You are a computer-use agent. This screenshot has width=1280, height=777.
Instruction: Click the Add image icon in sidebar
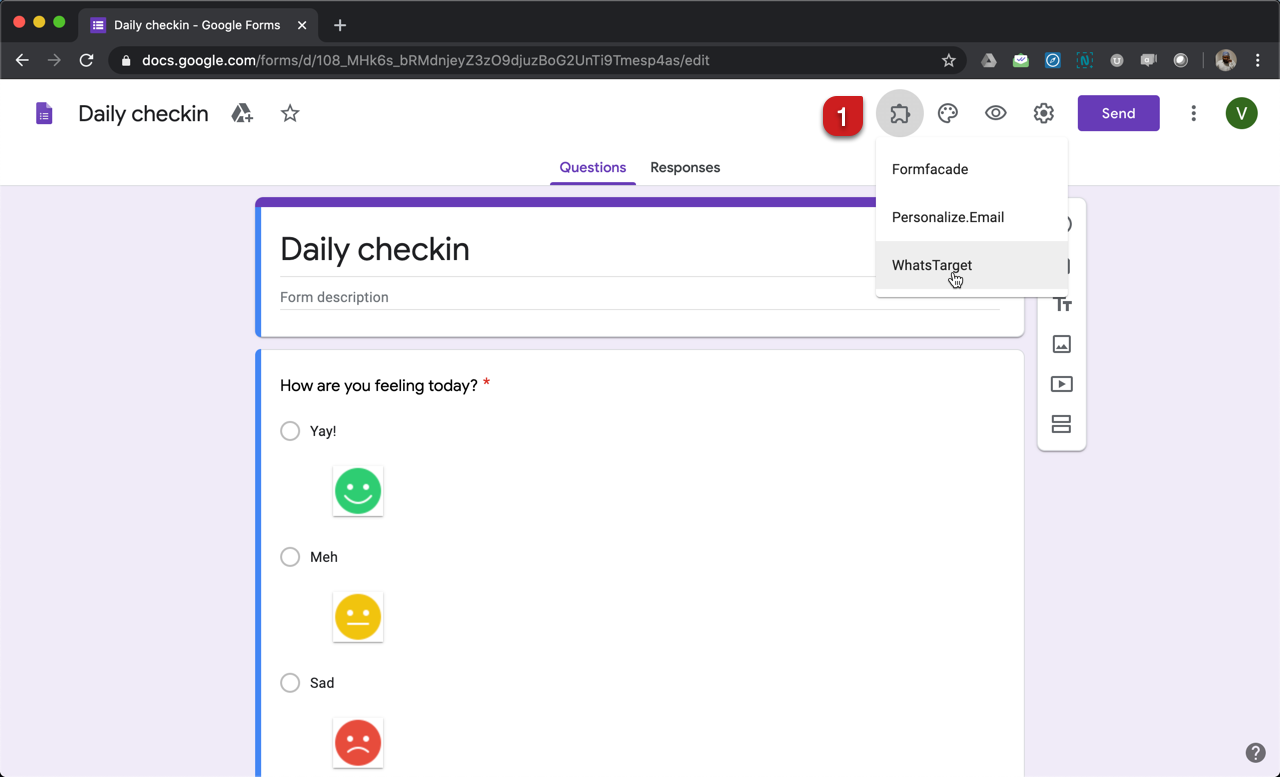(x=1062, y=344)
